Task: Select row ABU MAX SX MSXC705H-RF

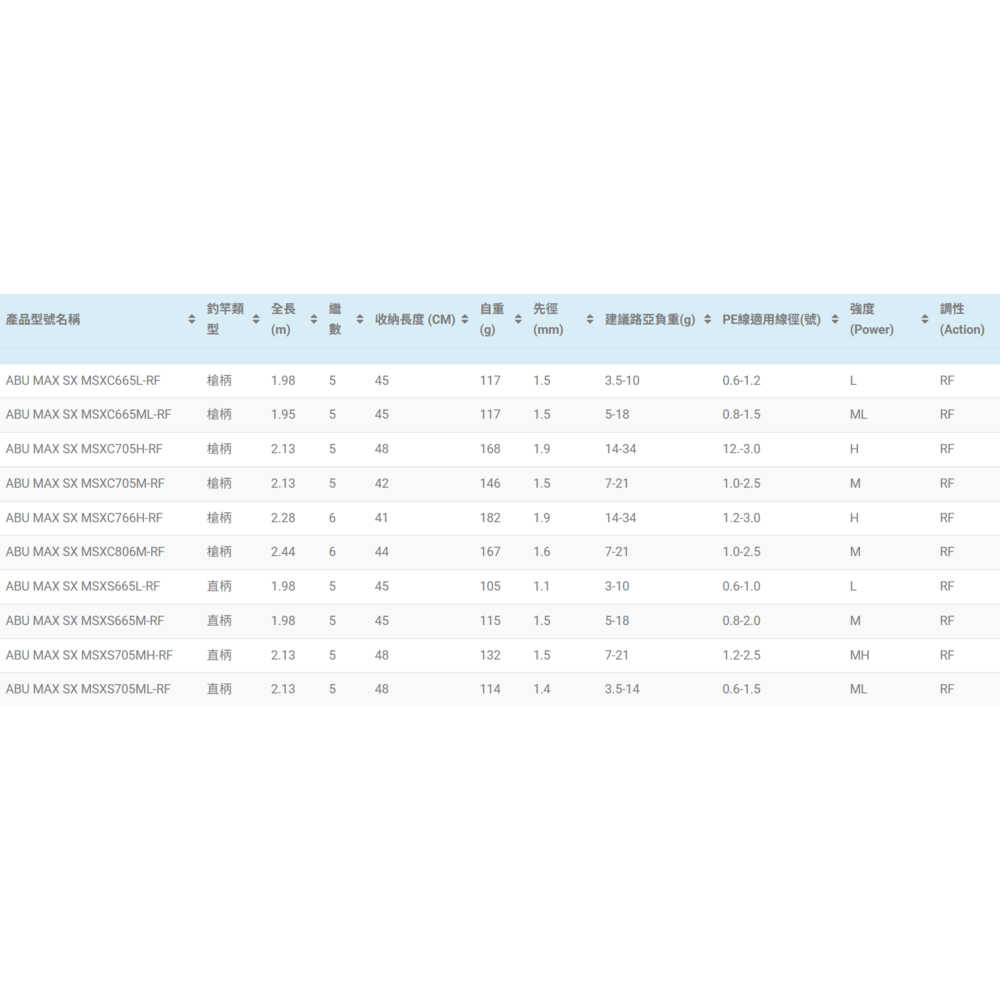Action: (x=500, y=449)
